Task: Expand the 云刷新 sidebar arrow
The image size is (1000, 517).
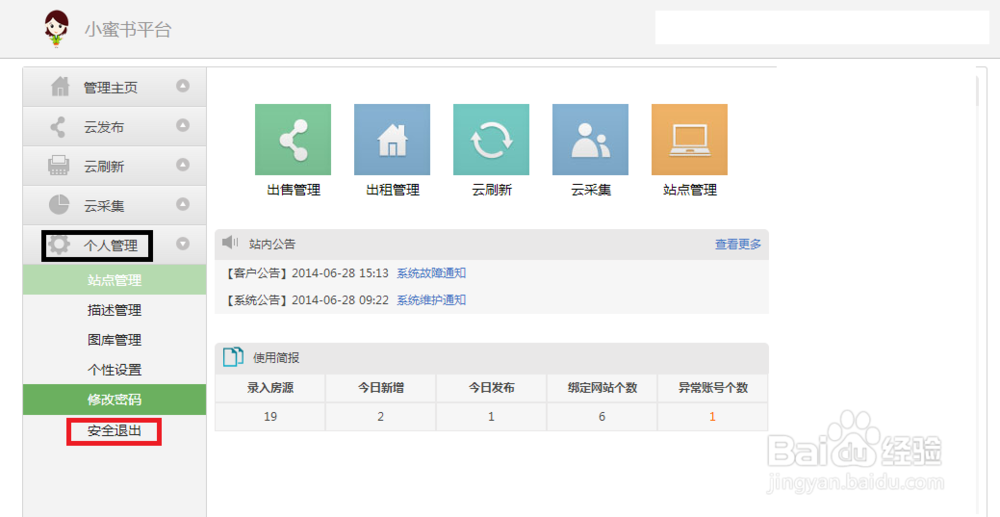Action: click(x=183, y=164)
